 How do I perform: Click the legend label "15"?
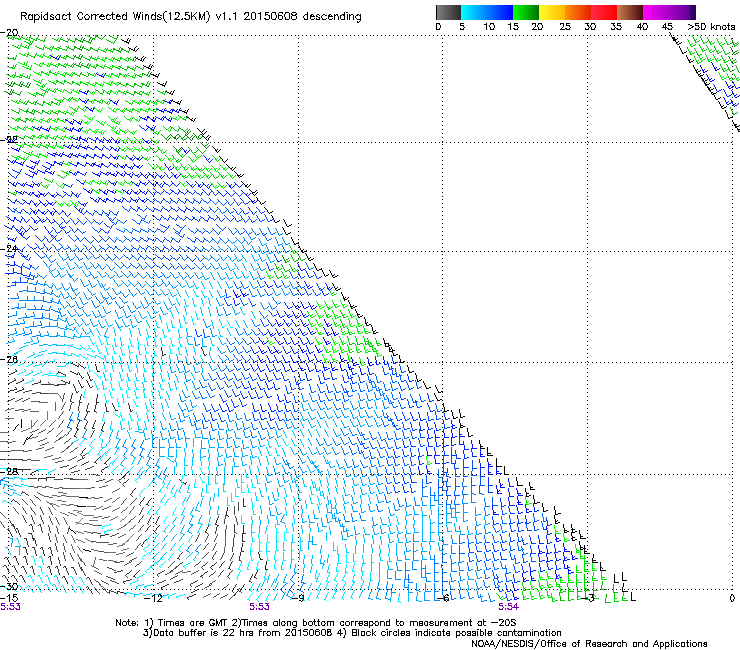513,27
